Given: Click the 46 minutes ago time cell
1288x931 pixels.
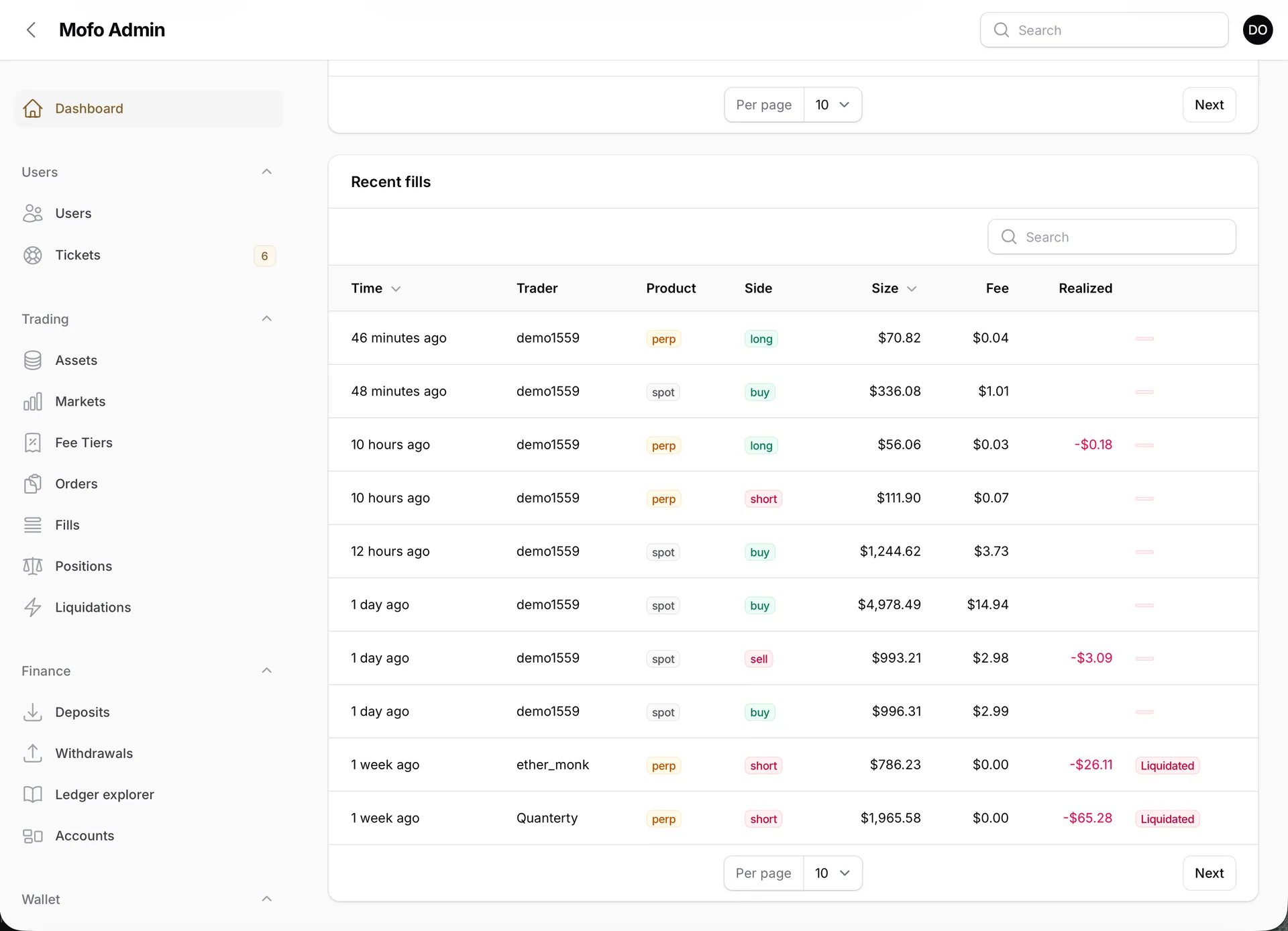Looking at the screenshot, I should [x=398, y=338].
